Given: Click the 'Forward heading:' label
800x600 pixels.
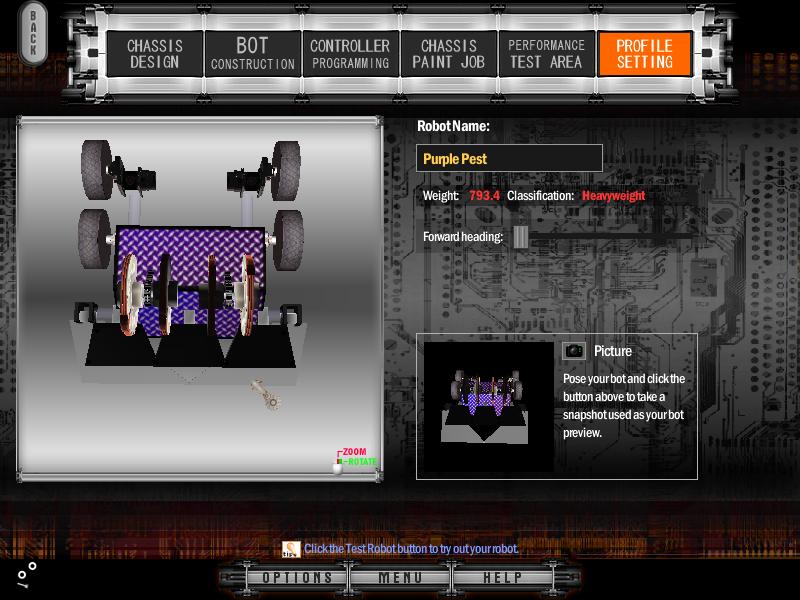Looking at the screenshot, I should coord(463,237).
